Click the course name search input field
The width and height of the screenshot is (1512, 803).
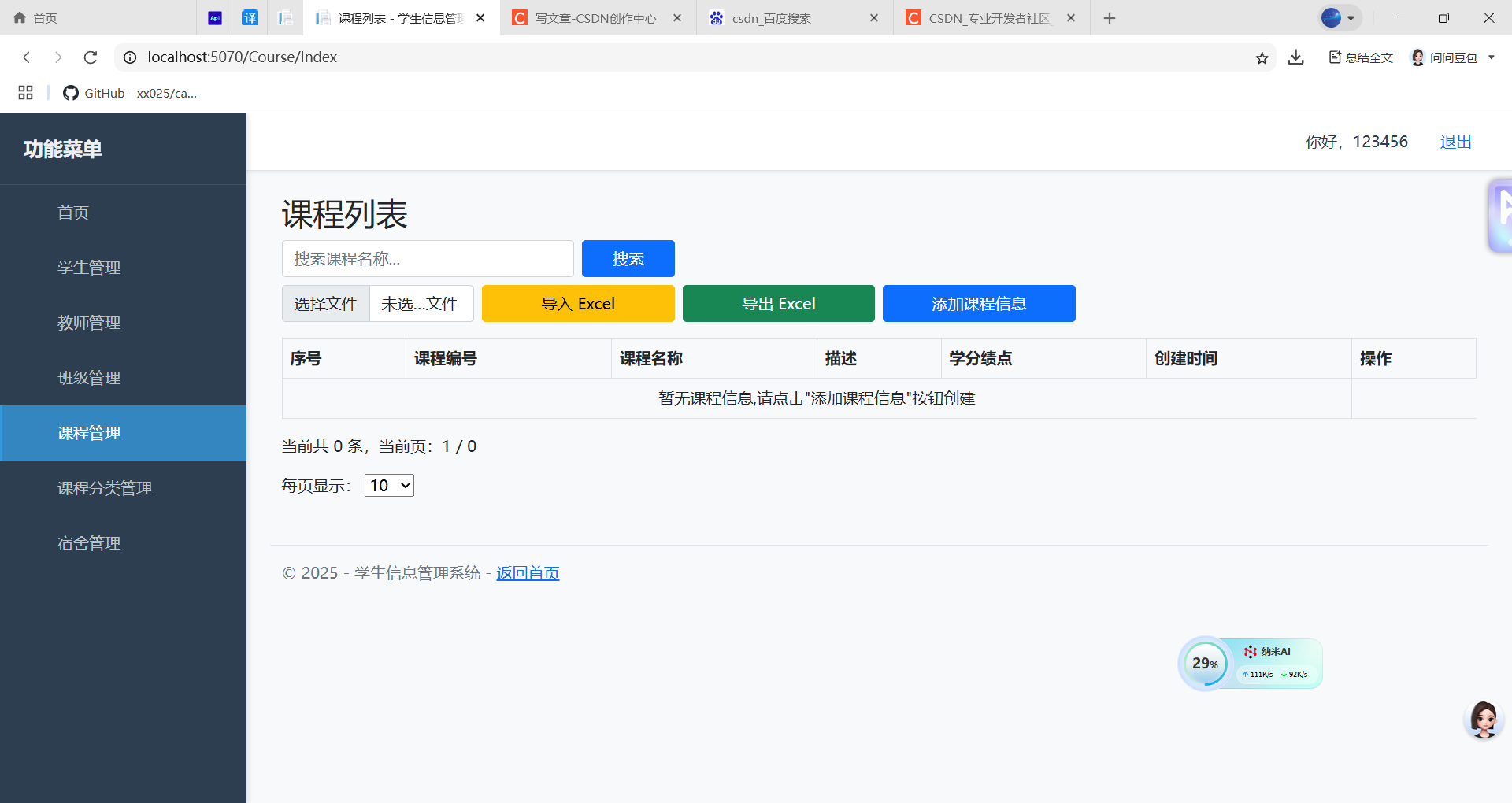coord(428,258)
